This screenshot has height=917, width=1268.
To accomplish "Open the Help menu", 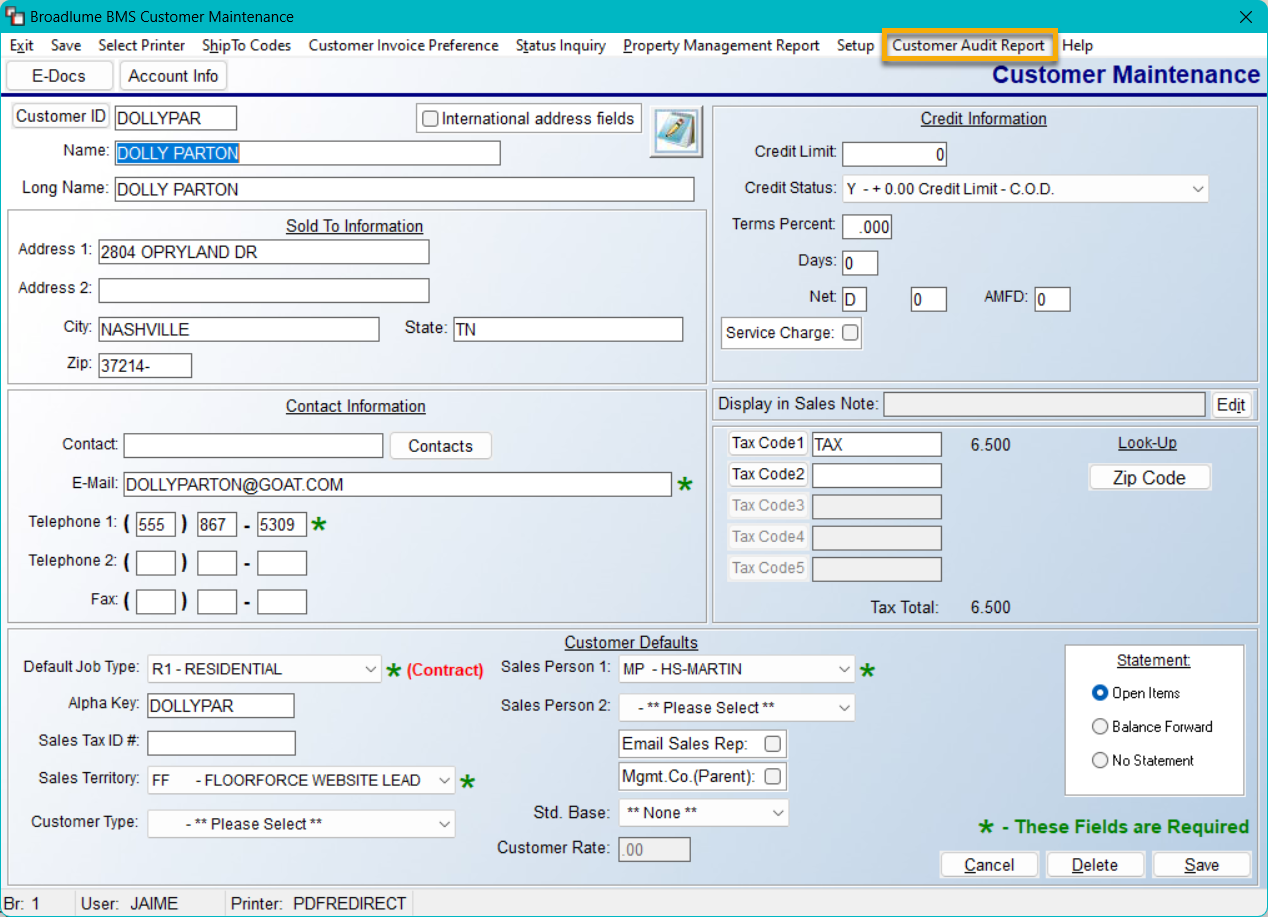I will click(1077, 46).
